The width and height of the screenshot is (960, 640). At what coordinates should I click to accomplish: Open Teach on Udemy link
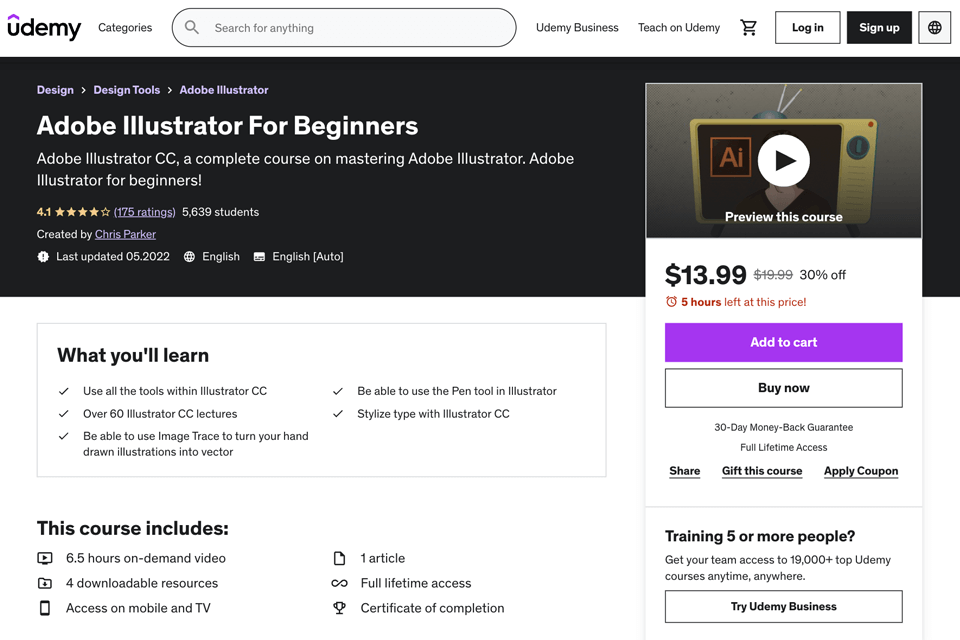(678, 28)
